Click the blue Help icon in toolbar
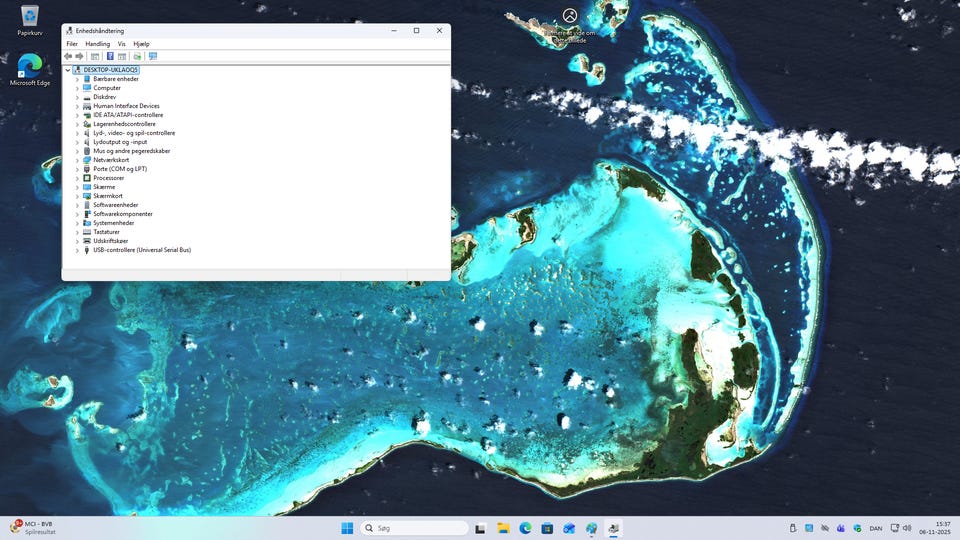960x540 pixels. pyautogui.click(x=110, y=56)
